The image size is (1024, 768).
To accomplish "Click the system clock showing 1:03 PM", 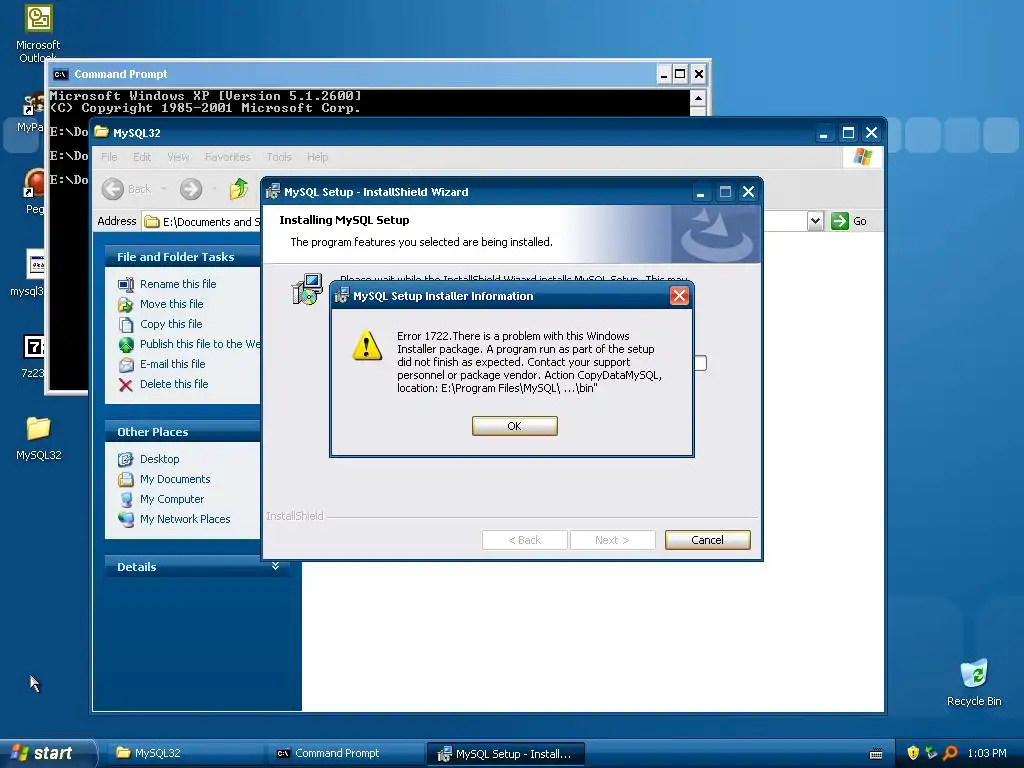I will 987,753.
